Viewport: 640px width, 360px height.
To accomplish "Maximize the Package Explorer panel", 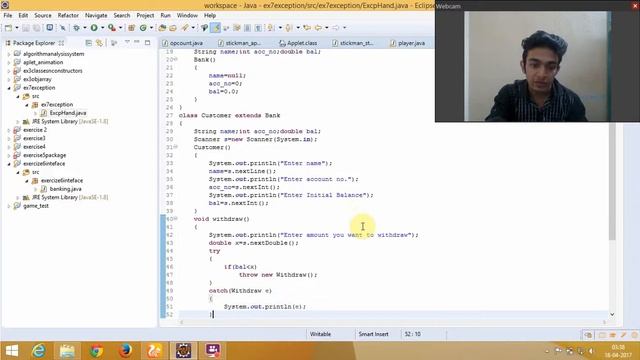I will [147, 42].
